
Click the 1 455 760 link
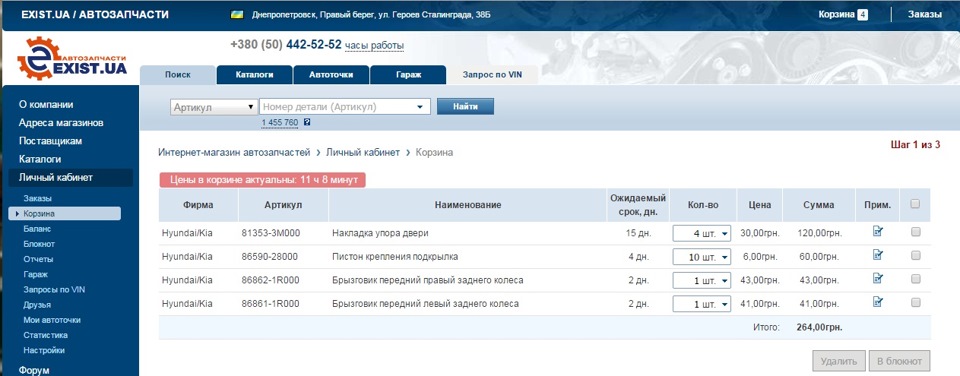280,123
